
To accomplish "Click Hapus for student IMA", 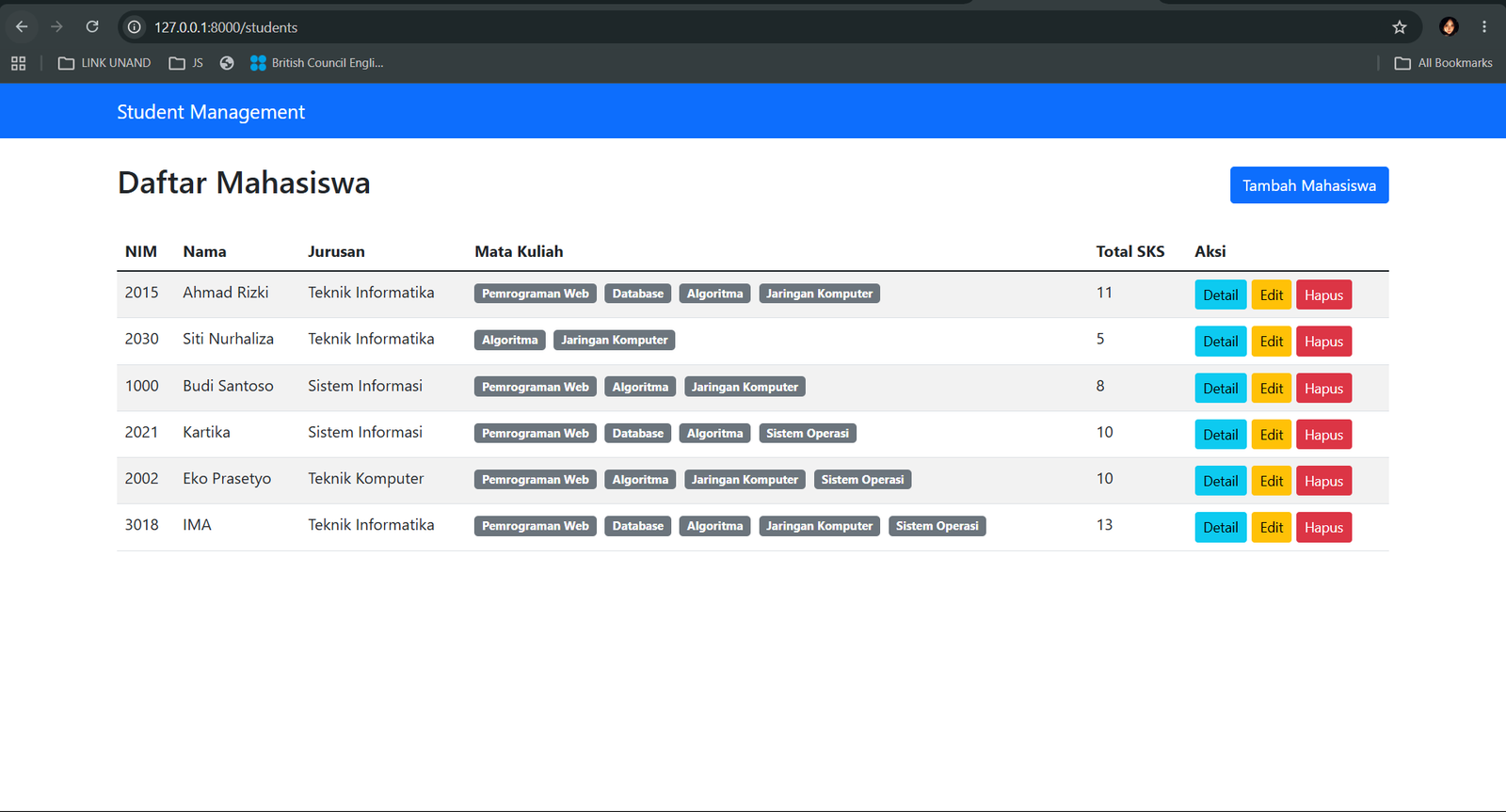I will pos(1323,528).
